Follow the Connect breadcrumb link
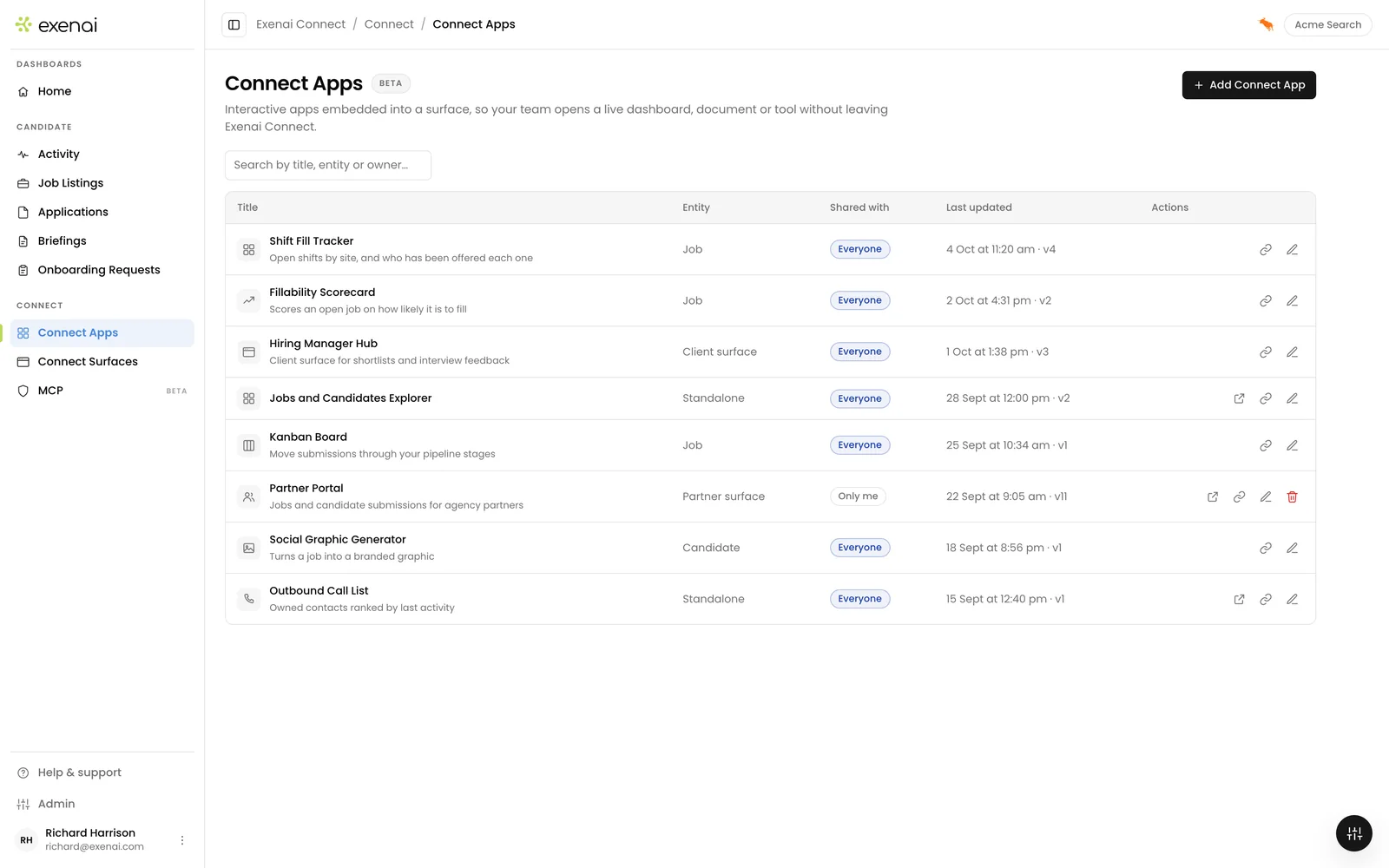The height and width of the screenshot is (868, 1389). pyautogui.click(x=389, y=24)
